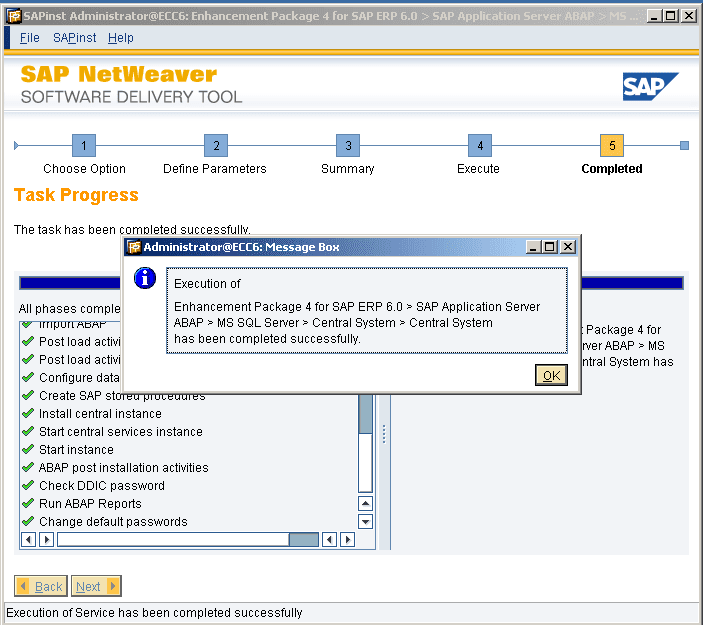
Task: Click check mark next to Run ABAP Reports
Action: point(28,503)
